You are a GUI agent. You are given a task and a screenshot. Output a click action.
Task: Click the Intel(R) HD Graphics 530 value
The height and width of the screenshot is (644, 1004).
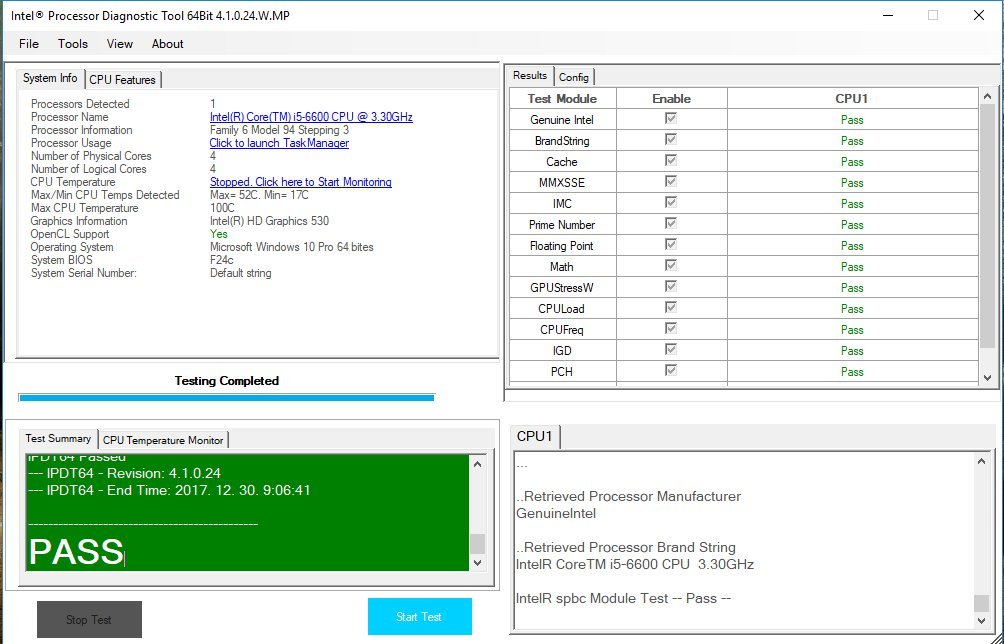point(269,221)
